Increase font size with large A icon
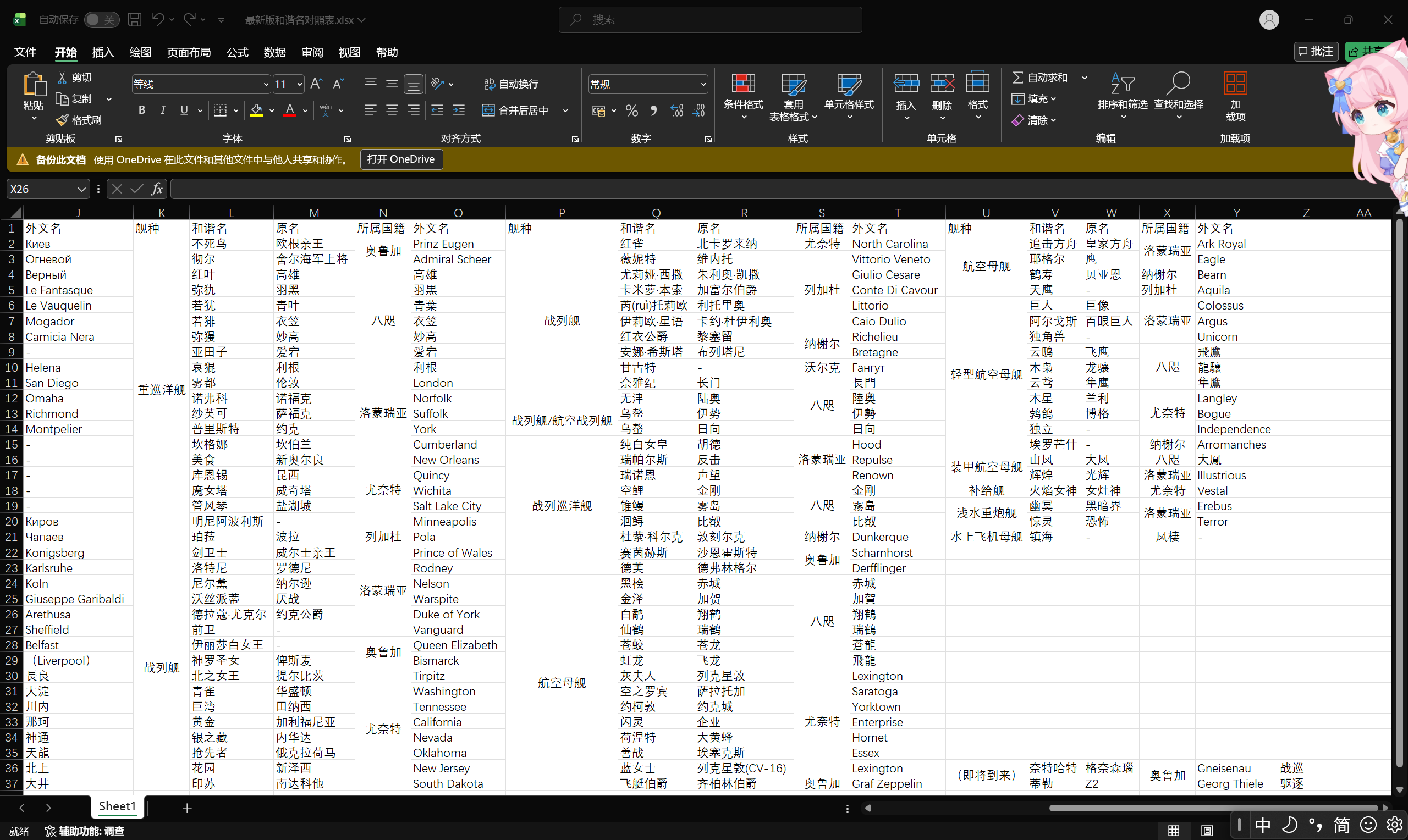The width and height of the screenshot is (1408, 840). tap(316, 84)
